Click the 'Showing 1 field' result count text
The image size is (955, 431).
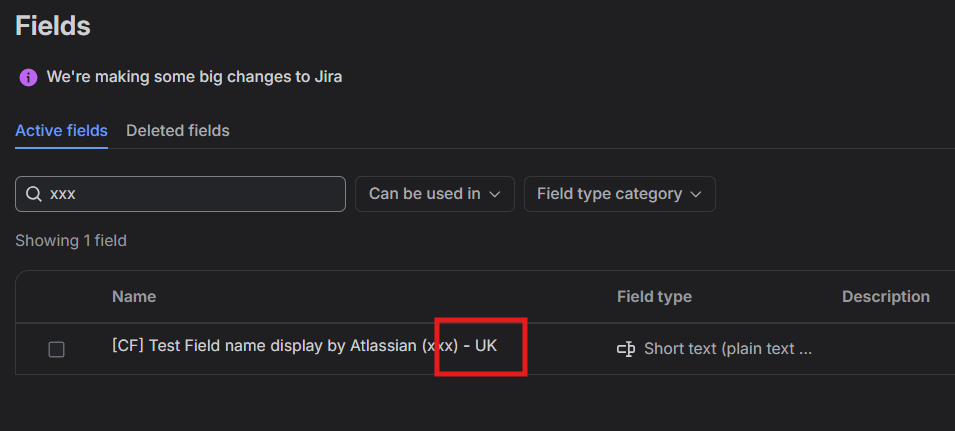point(71,241)
